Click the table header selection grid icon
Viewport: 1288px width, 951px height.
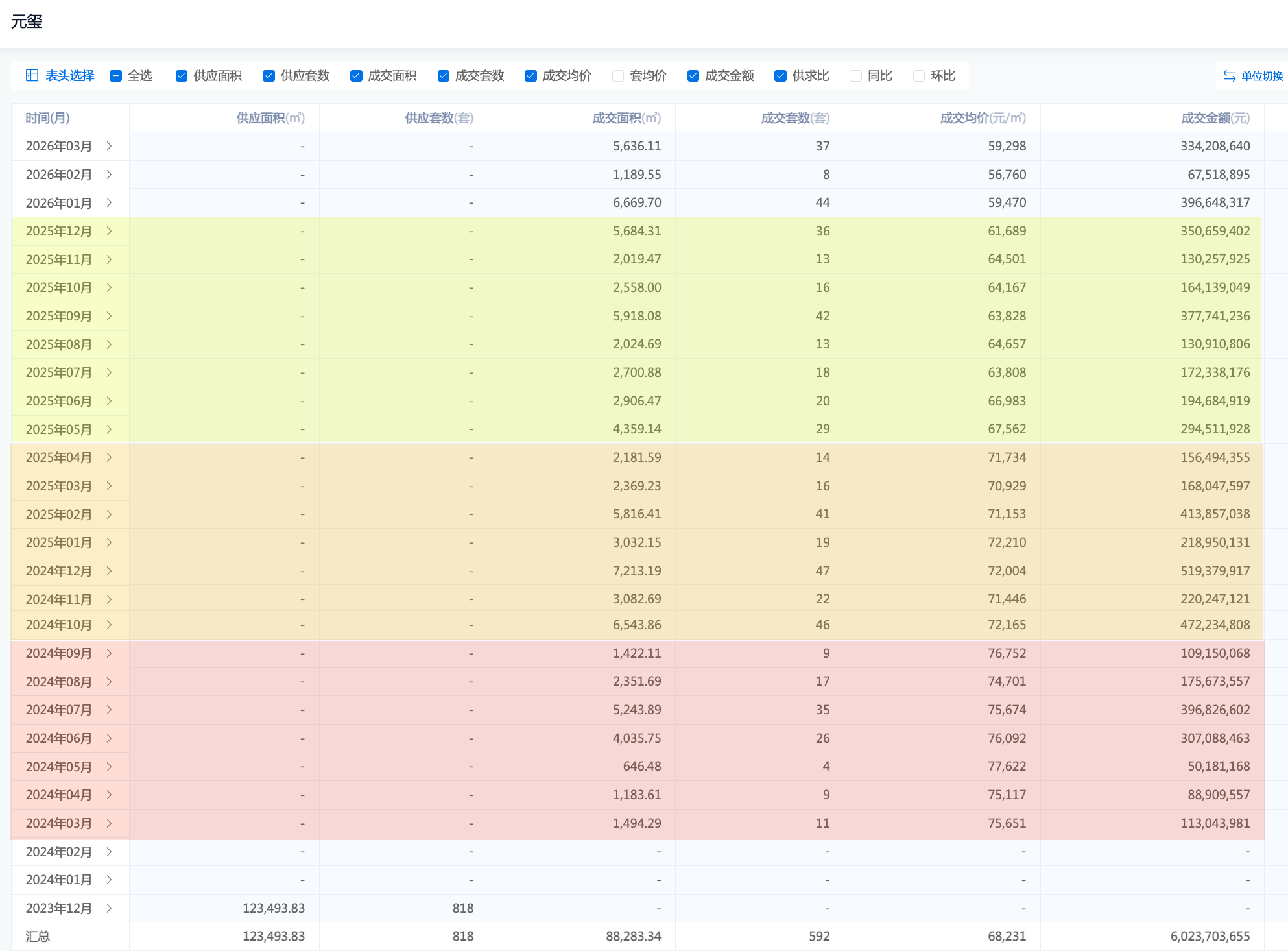32,76
